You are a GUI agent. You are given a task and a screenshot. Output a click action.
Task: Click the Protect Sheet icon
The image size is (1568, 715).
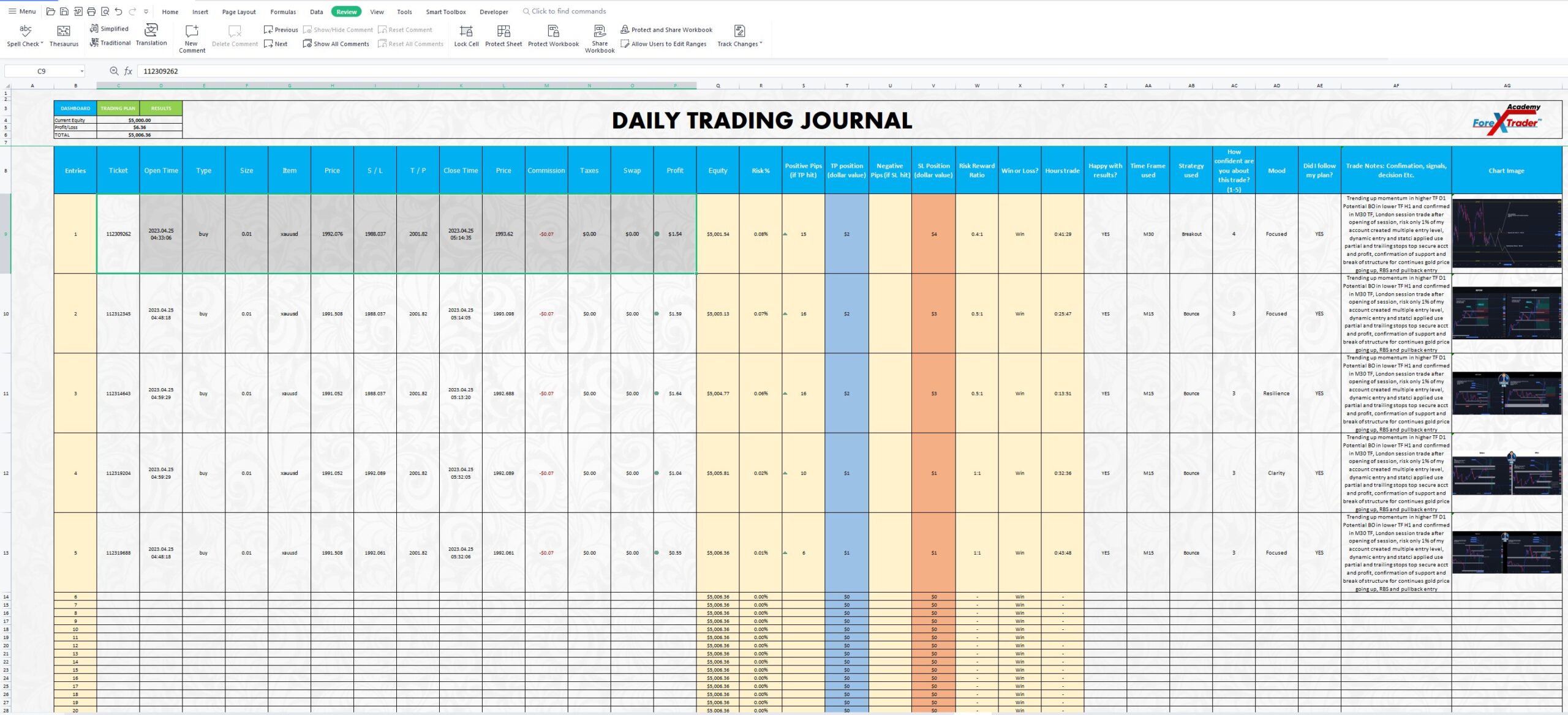pyautogui.click(x=503, y=34)
